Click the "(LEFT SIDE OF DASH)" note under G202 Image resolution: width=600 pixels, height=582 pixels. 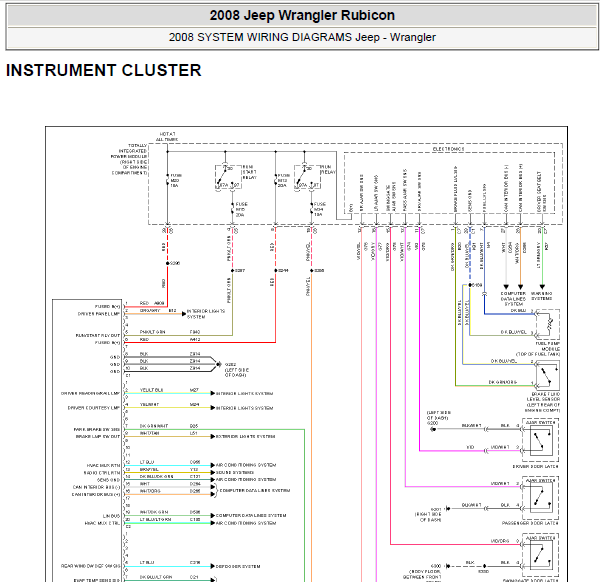click(x=236, y=373)
